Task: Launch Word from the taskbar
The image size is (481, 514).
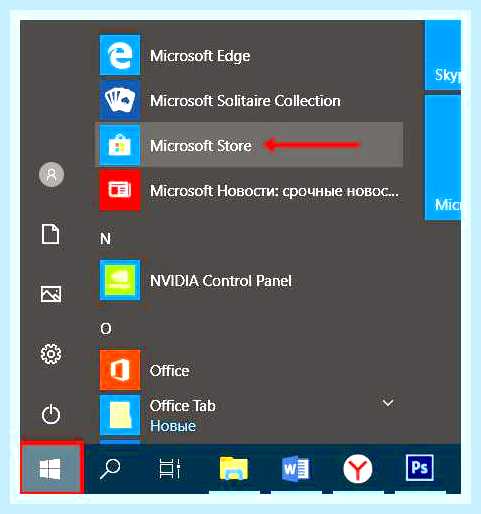Action: coord(295,469)
